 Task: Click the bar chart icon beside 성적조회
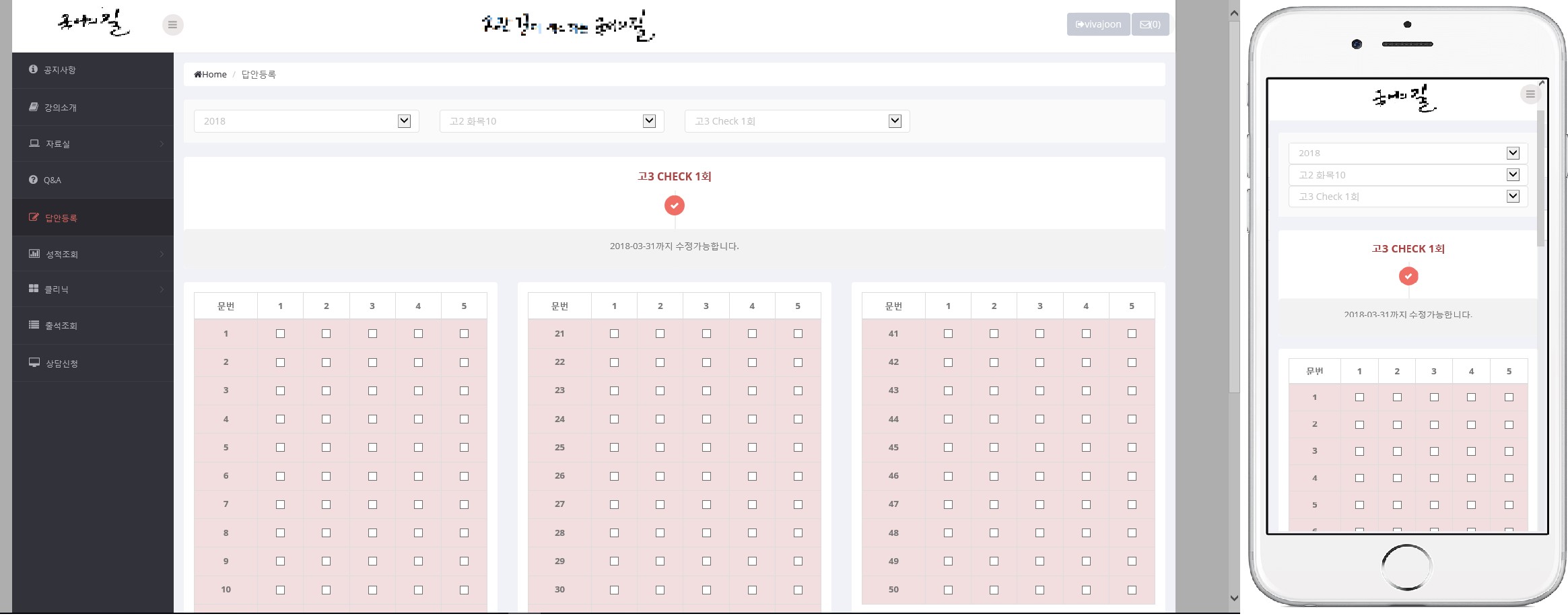(34, 254)
